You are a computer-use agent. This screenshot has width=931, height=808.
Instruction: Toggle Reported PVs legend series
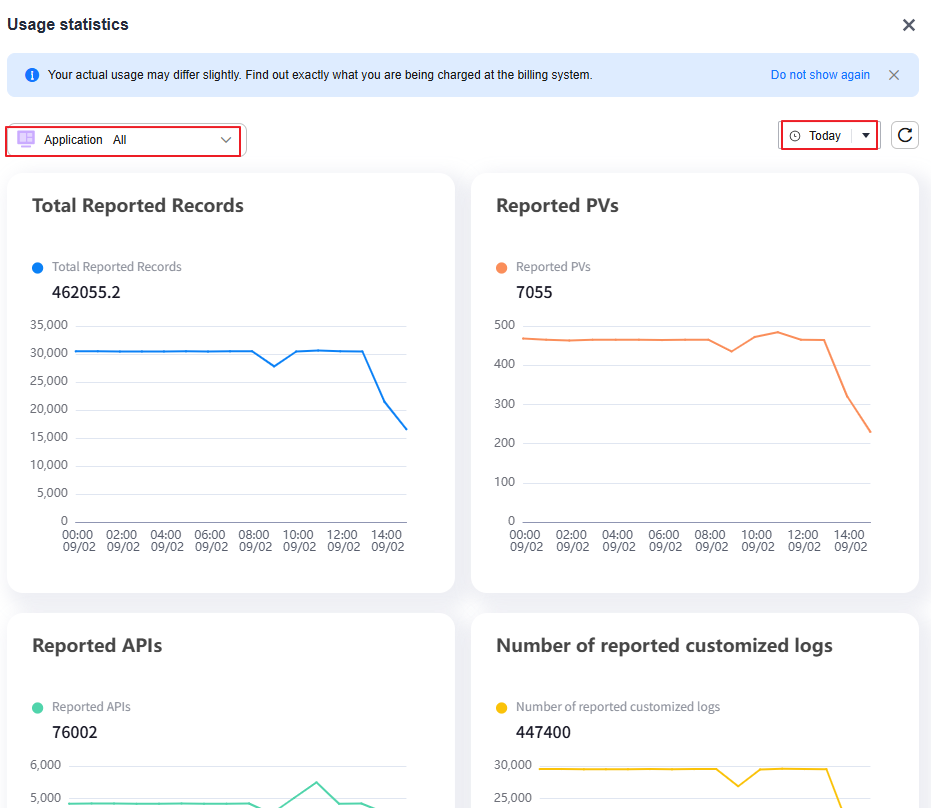[x=553, y=267]
